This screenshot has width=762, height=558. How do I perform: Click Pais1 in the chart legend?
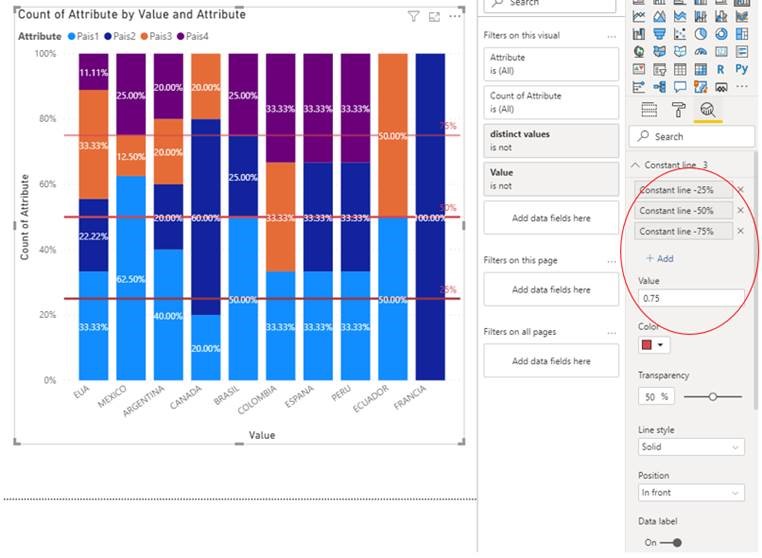click(x=84, y=36)
